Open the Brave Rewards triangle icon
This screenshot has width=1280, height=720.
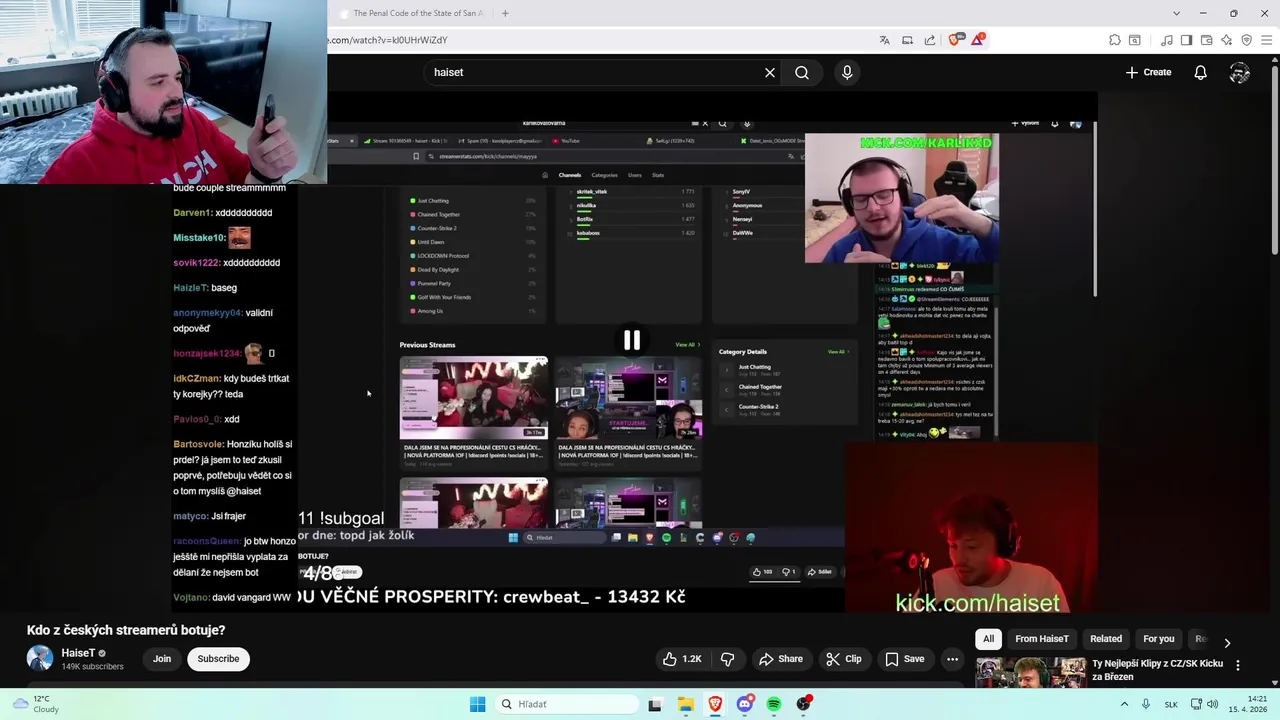[977, 40]
